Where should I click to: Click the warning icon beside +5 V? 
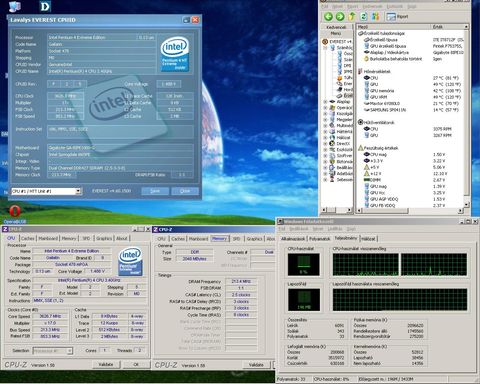click(367, 167)
